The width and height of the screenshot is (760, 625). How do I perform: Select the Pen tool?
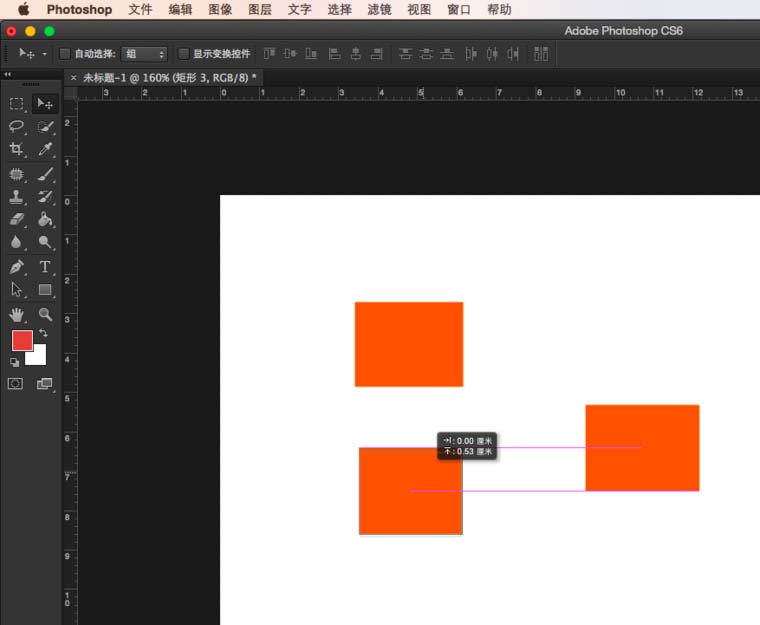coord(16,266)
